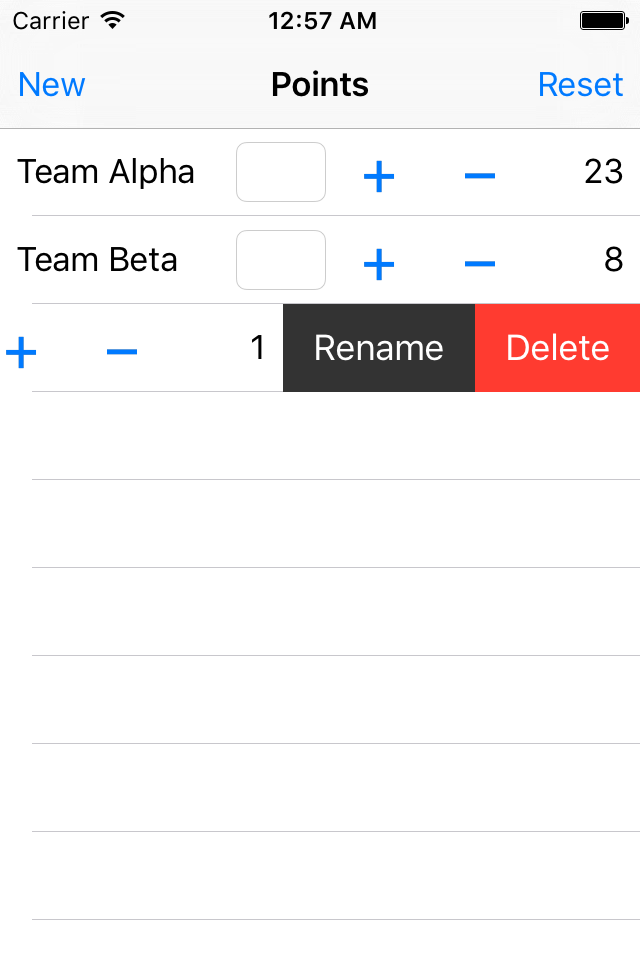The height and width of the screenshot is (960, 640).
Task: Select the Team Beta name label
Action: (97, 260)
